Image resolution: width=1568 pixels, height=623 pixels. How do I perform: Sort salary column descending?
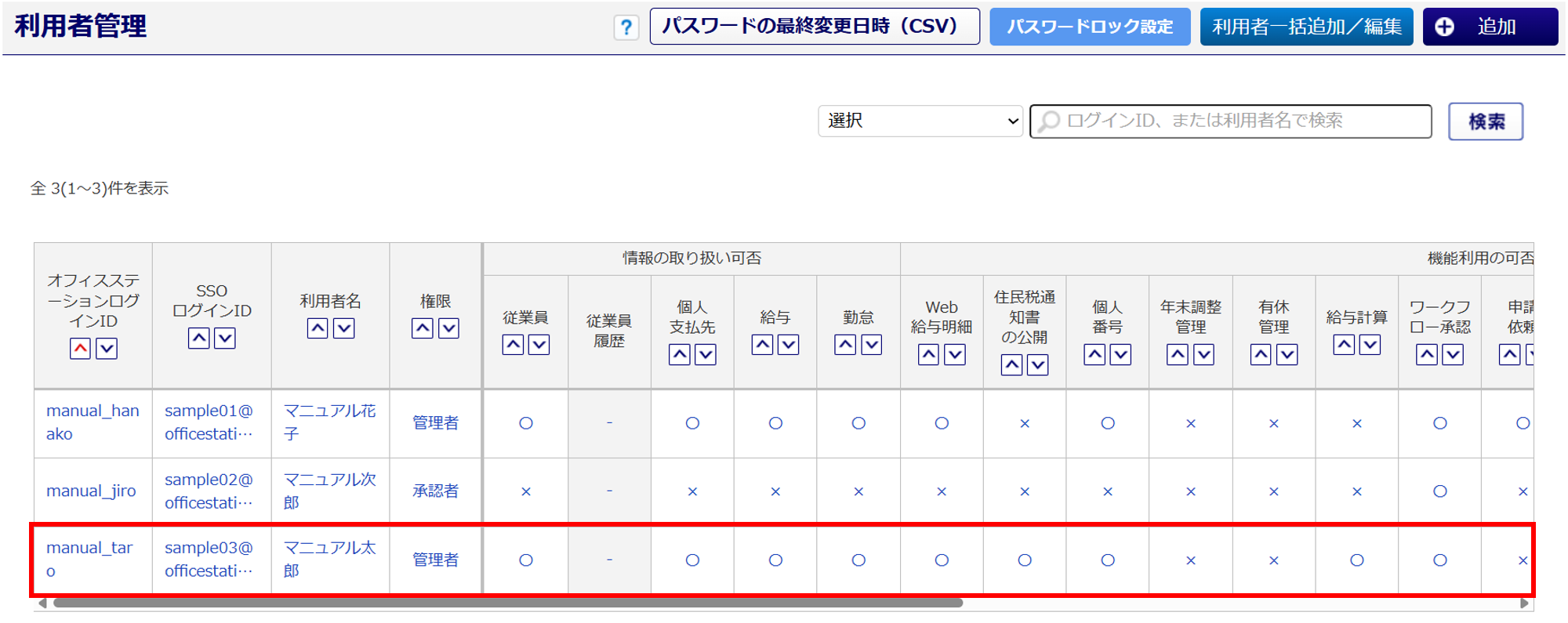pos(788,345)
